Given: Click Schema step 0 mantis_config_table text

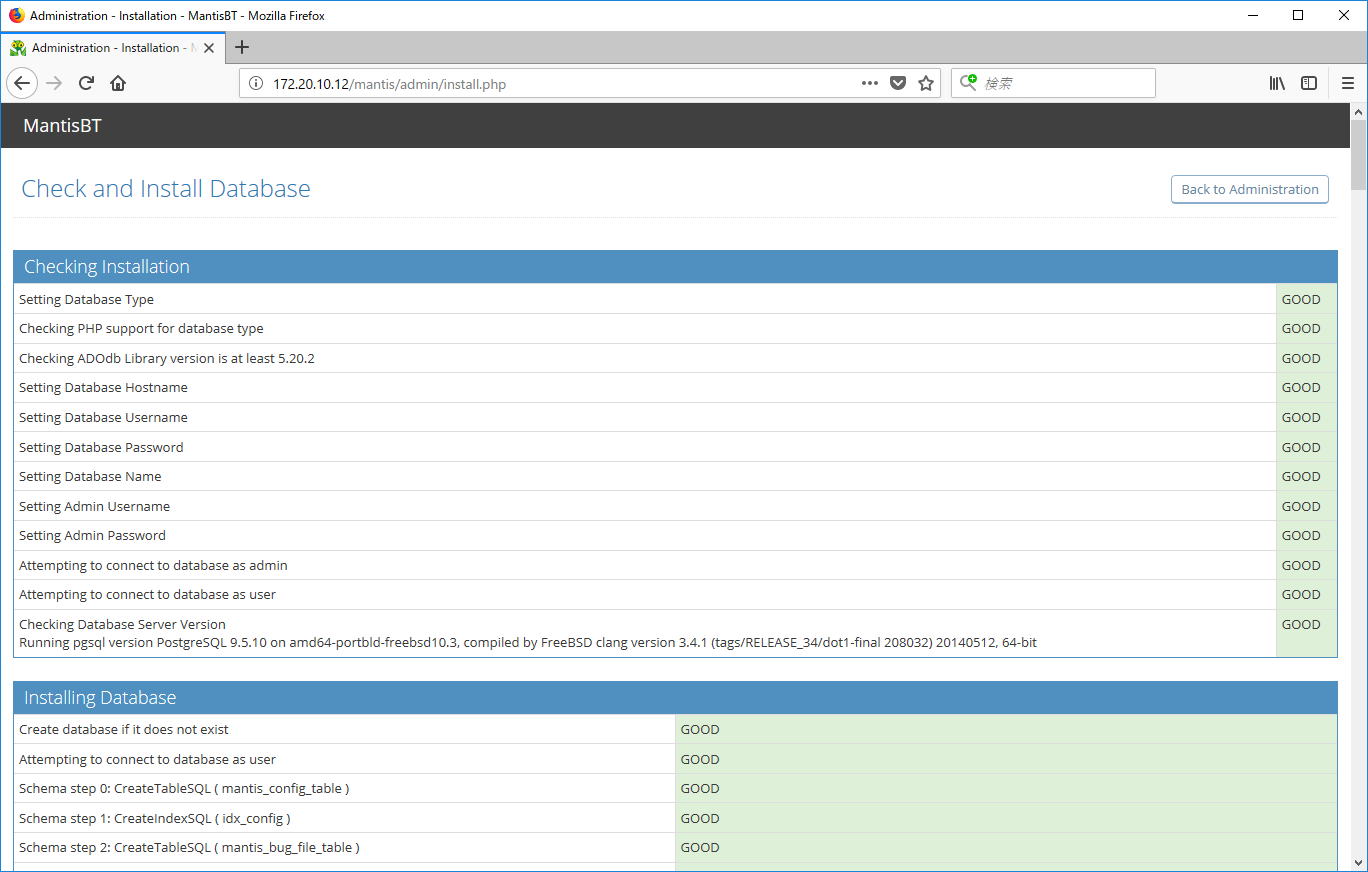Looking at the screenshot, I should (184, 789).
